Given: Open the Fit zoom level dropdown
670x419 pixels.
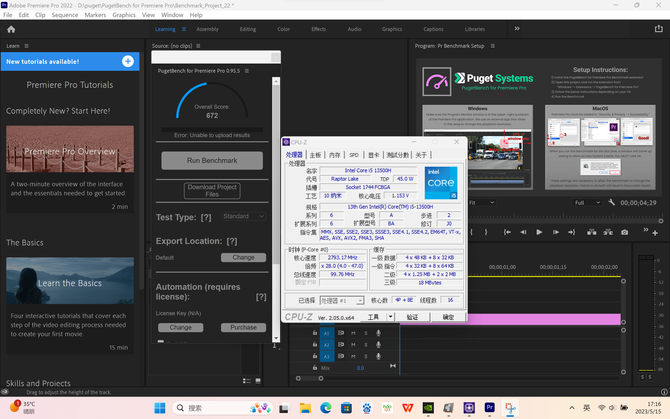Looking at the screenshot, I should tap(482, 202).
